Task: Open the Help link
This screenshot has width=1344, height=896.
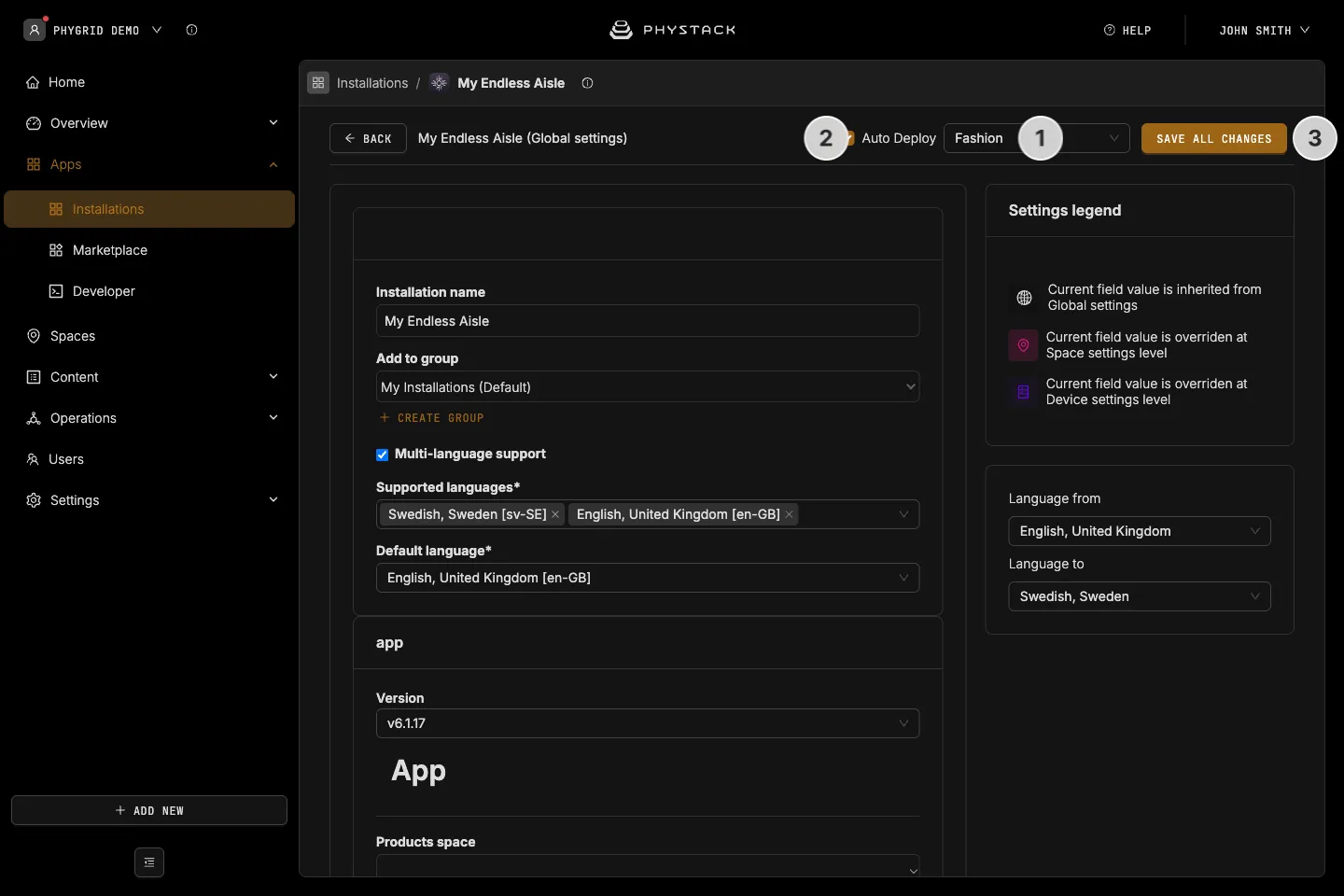Action: (x=1127, y=30)
